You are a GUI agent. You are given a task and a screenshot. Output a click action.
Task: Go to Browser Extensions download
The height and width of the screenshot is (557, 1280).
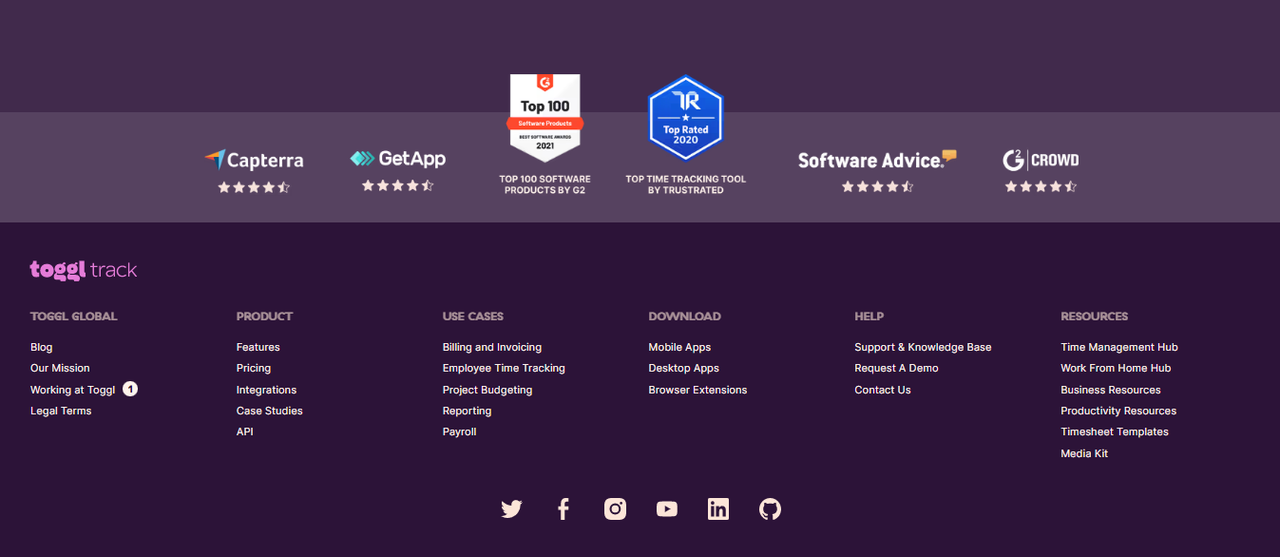point(698,390)
